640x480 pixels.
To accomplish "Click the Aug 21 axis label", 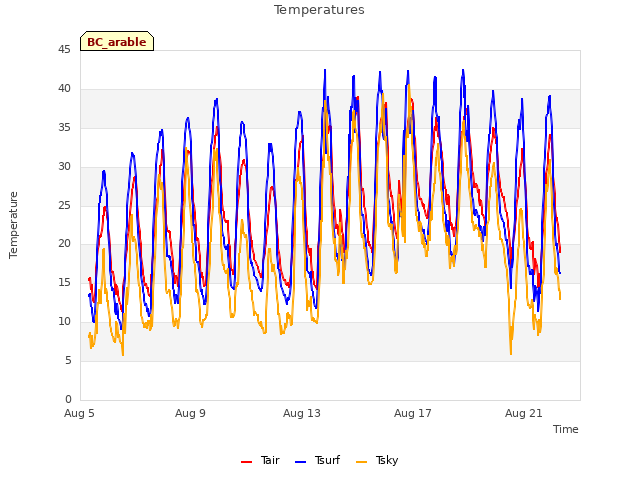I will pos(524,413).
